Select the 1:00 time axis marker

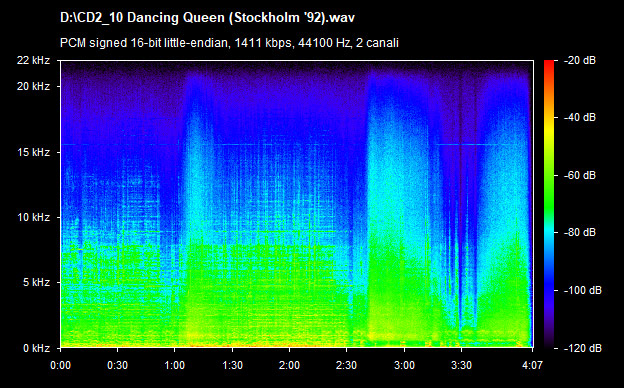pyautogui.click(x=174, y=365)
